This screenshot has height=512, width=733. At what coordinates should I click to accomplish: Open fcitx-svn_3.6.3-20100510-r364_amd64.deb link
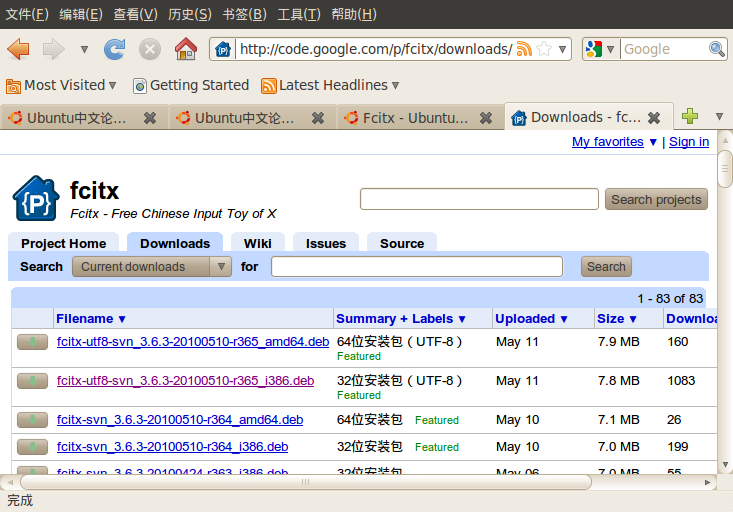coord(180,420)
